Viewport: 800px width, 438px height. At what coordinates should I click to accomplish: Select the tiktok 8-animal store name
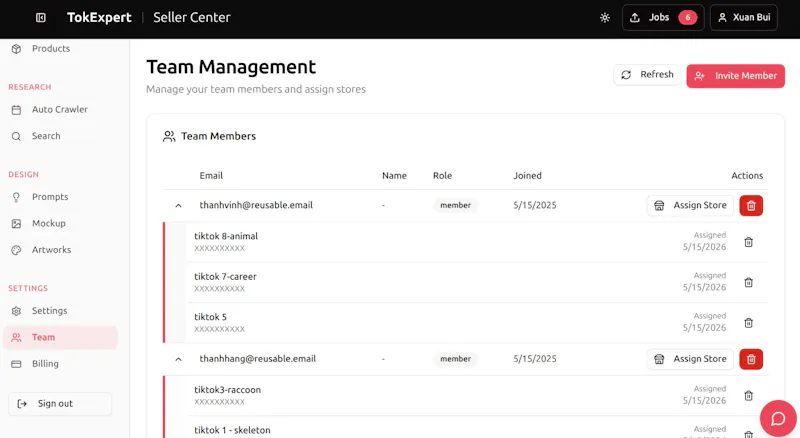tap(226, 236)
